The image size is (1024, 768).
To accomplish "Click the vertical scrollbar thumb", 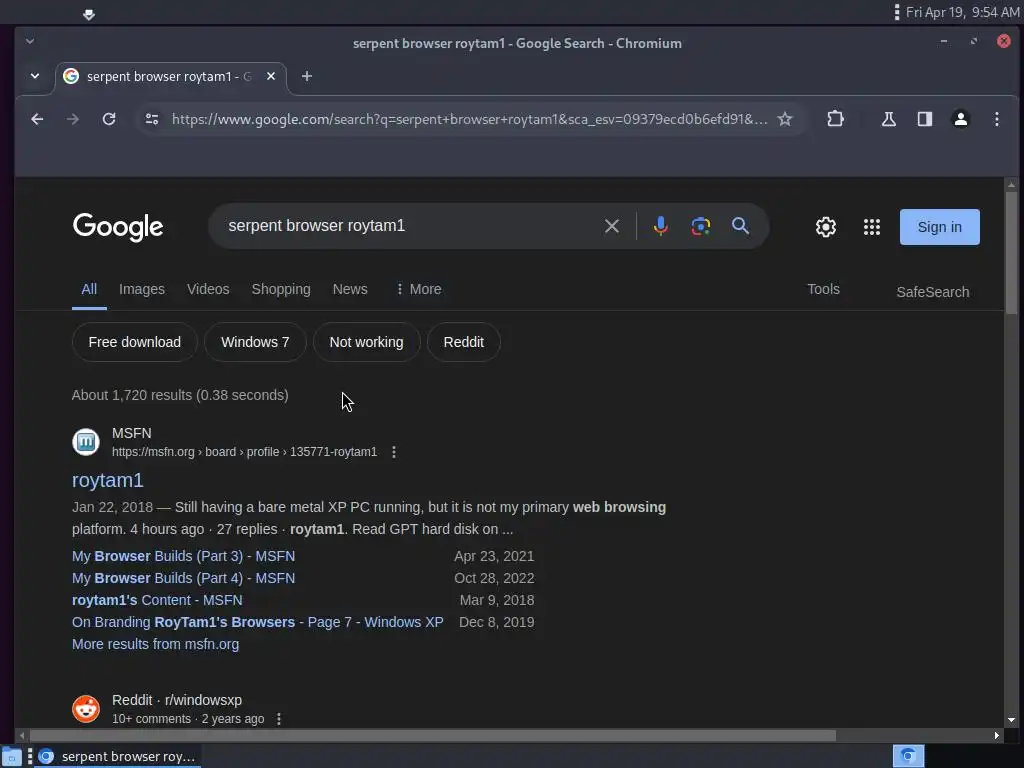I will click(1011, 251).
